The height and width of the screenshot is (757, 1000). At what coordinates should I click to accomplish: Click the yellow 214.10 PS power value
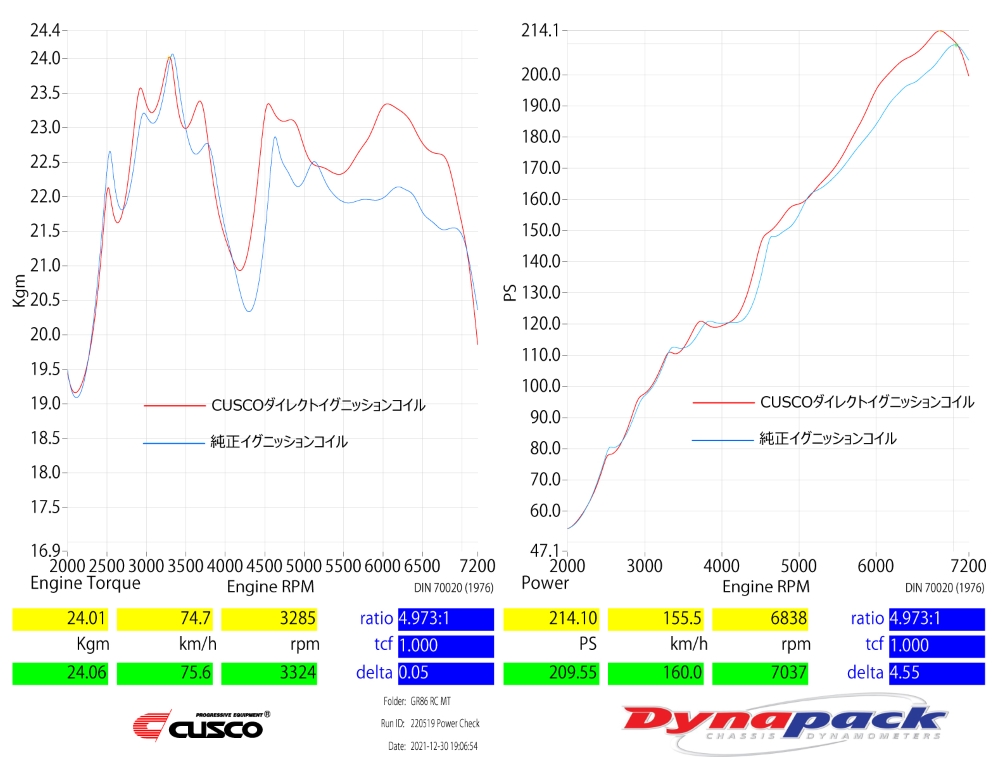pyautogui.click(x=552, y=619)
